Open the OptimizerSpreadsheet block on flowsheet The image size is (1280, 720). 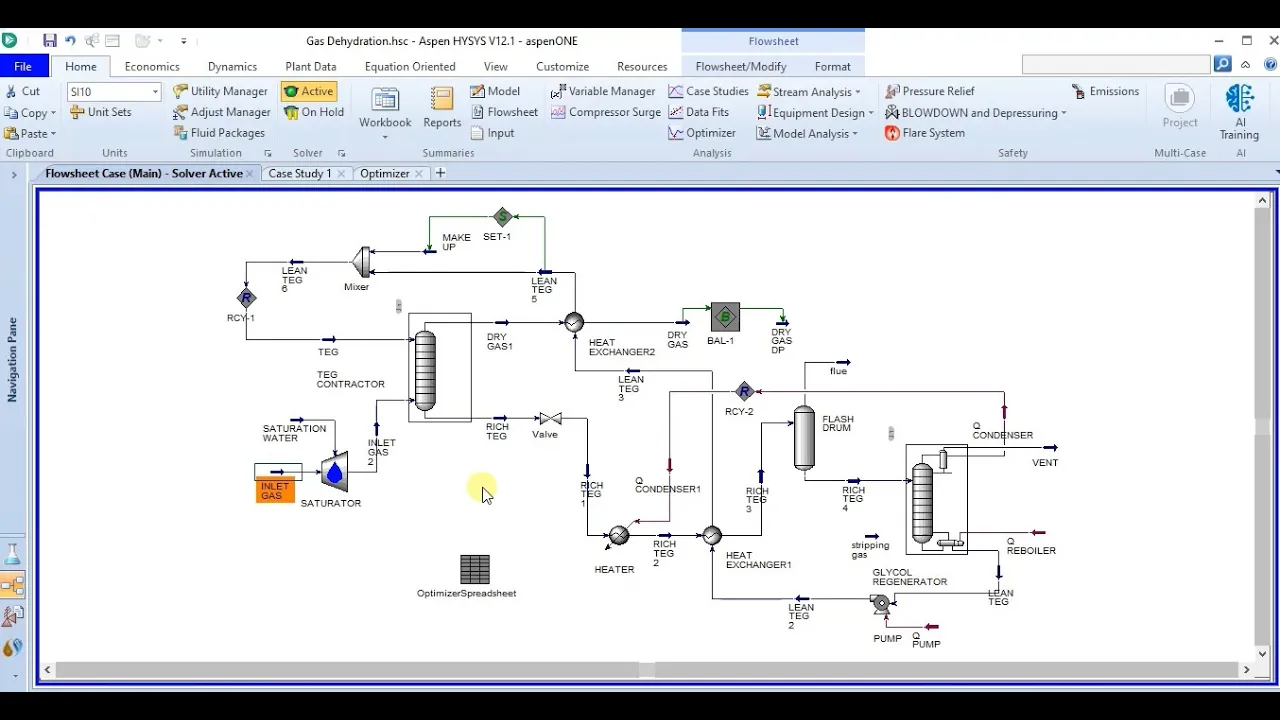(475, 569)
